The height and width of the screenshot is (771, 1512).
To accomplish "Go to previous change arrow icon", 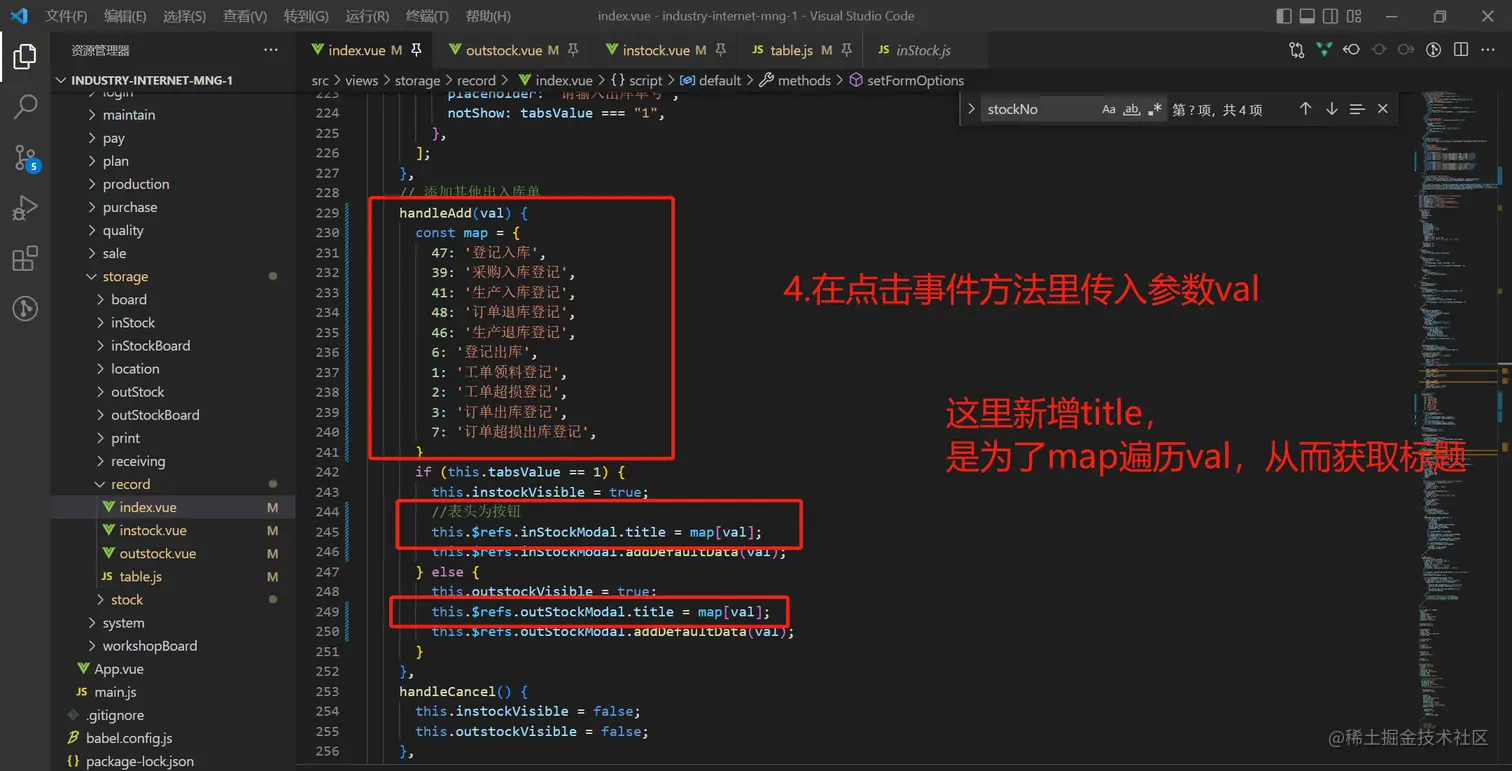I will [1351, 50].
